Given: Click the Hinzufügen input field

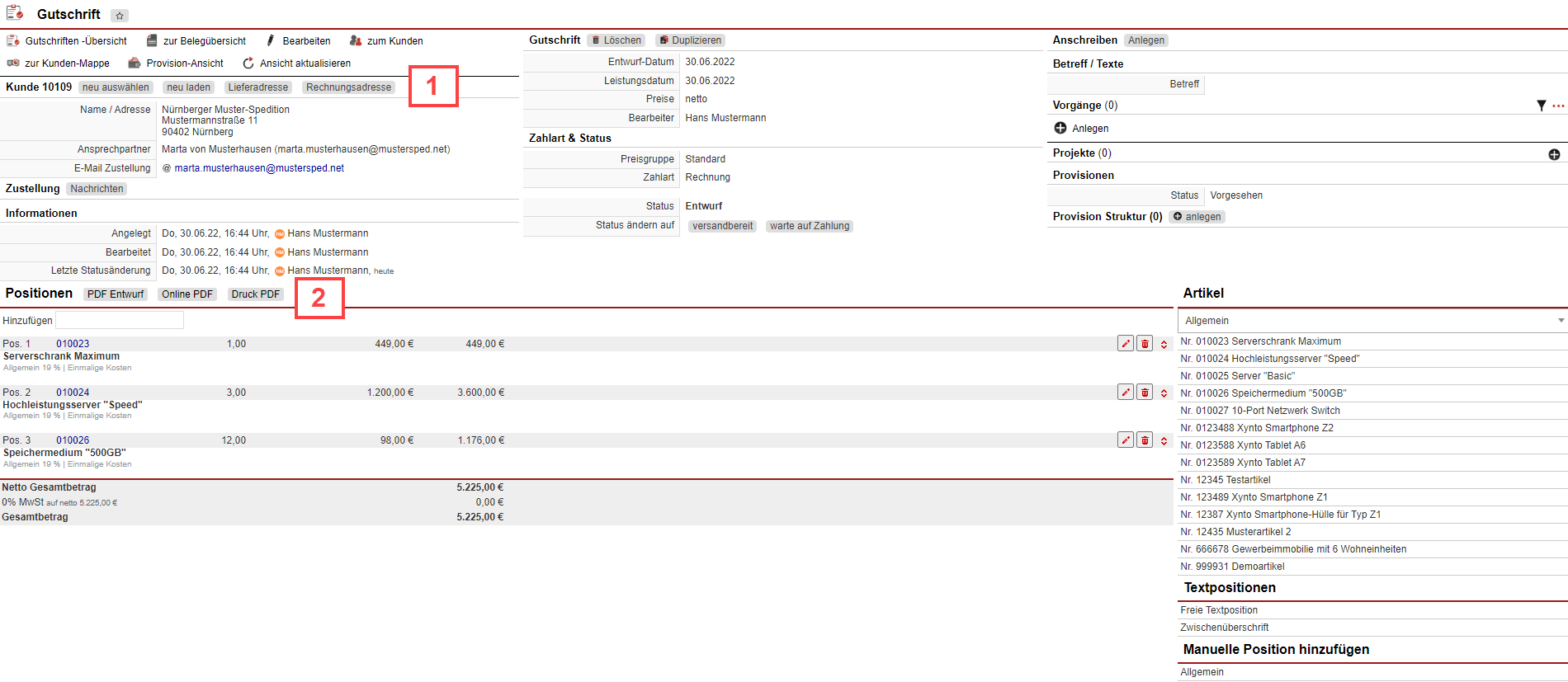Looking at the screenshot, I should tap(120, 321).
